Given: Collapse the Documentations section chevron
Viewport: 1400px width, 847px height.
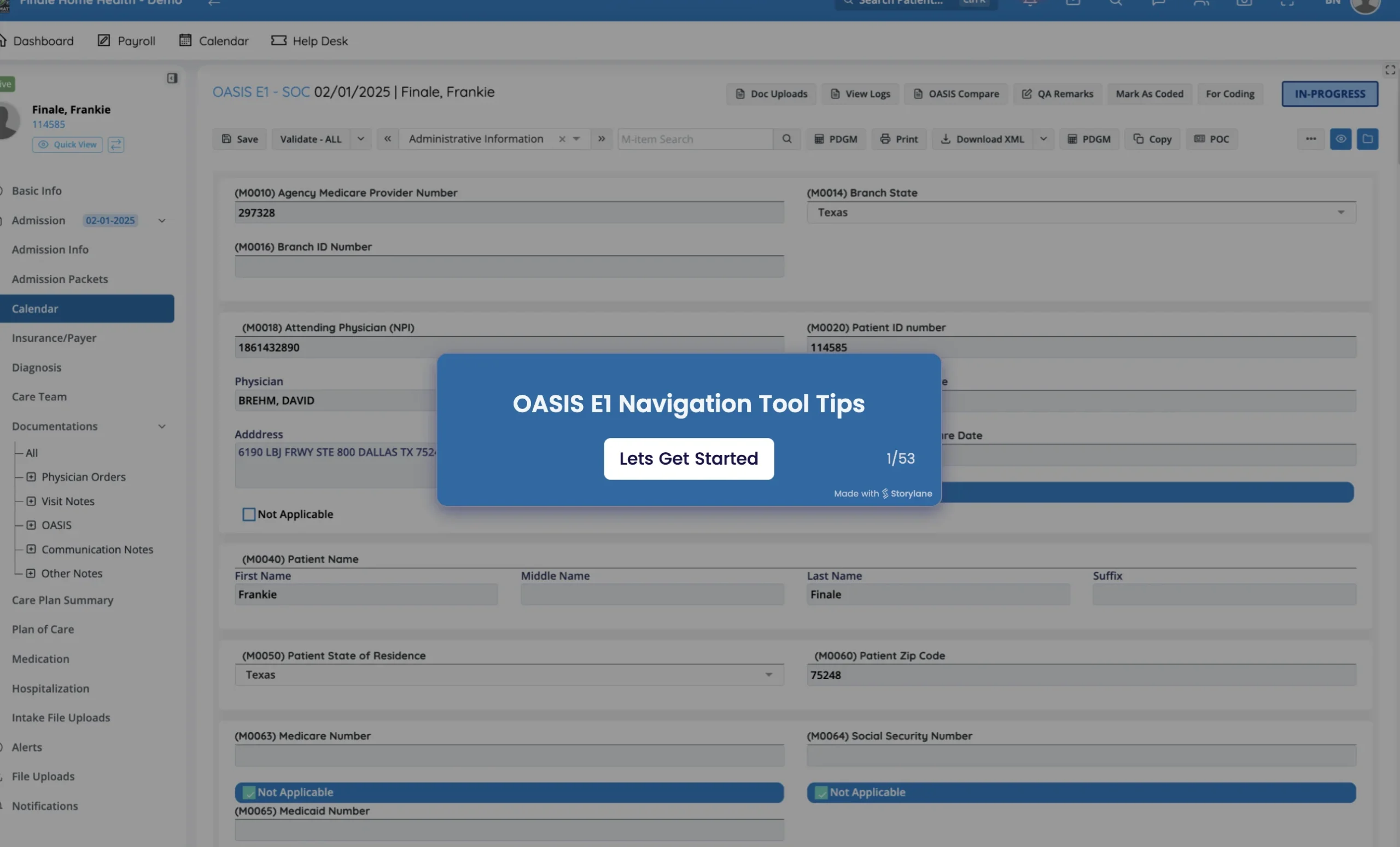Looking at the screenshot, I should click(162, 426).
